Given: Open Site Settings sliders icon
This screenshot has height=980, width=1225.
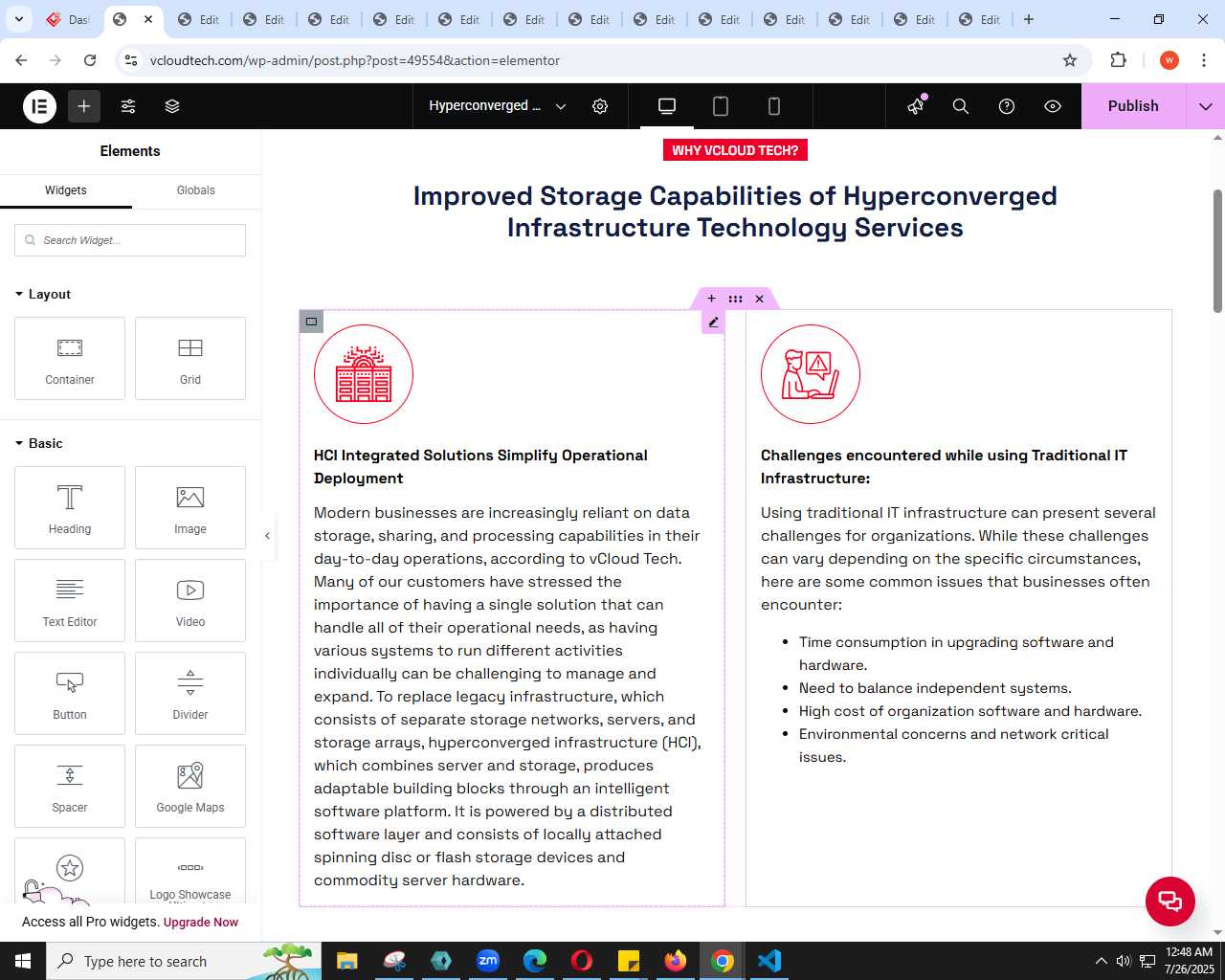Looking at the screenshot, I should [x=128, y=106].
